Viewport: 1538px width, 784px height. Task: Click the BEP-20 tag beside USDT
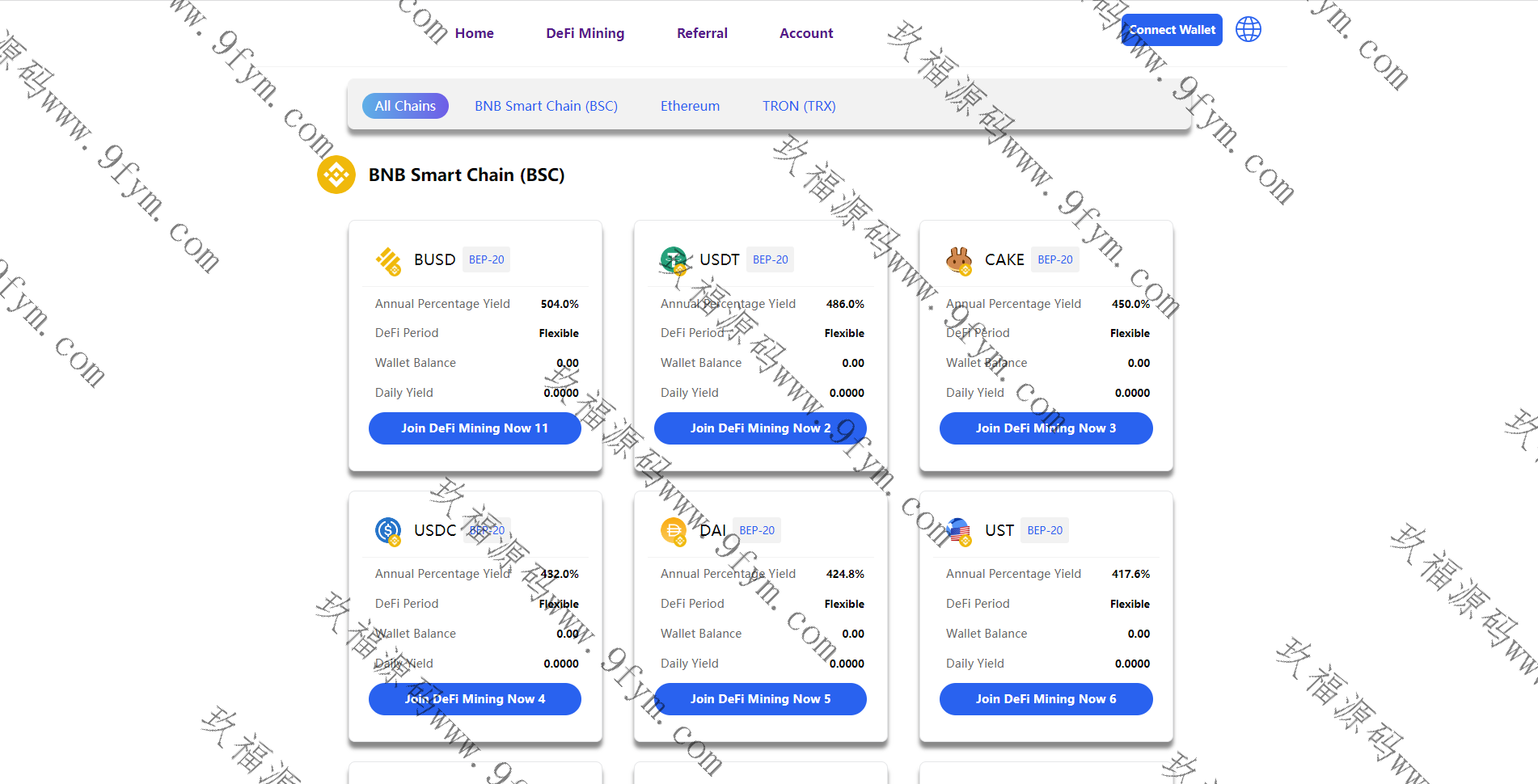pos(770,259)
